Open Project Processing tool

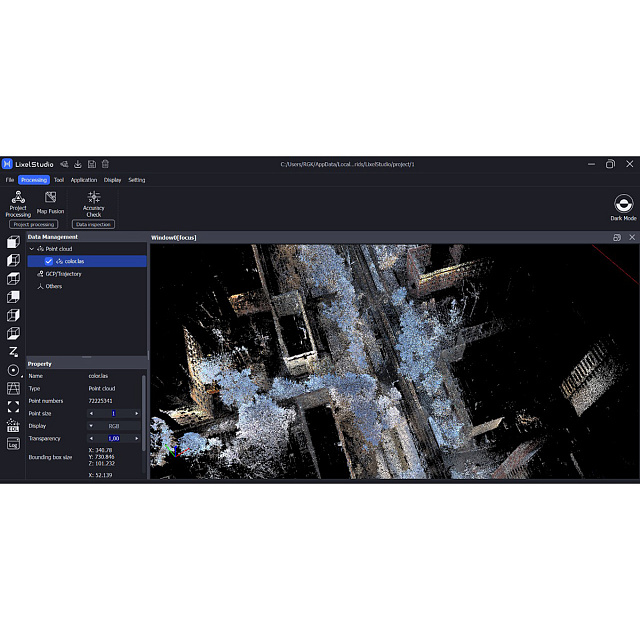18,204
